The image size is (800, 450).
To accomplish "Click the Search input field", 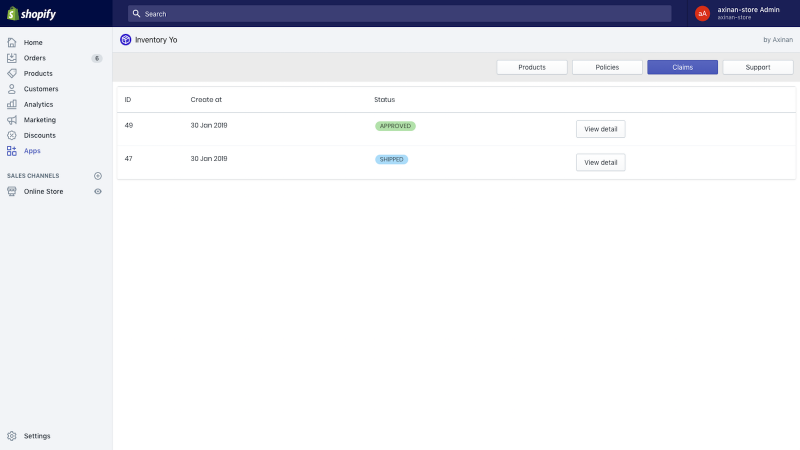I will 399,14.
